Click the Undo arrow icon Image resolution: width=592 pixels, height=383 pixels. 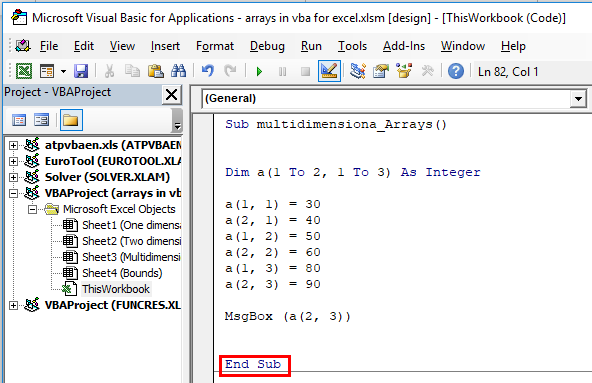(x=207, y=71)
